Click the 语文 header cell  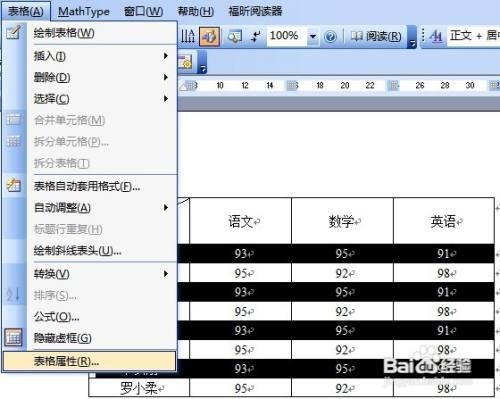point(240,221)
